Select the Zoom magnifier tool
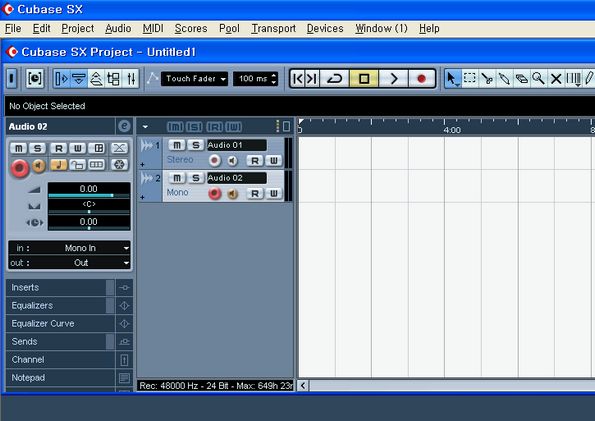 tap(538, 79)
